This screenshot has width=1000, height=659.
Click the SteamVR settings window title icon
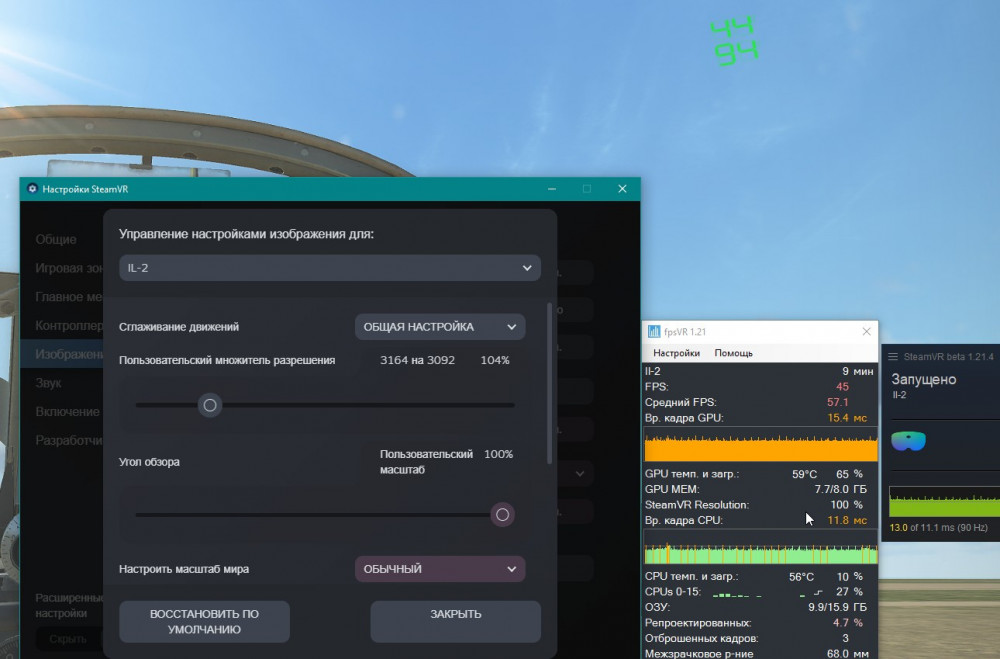pos(33,189)
